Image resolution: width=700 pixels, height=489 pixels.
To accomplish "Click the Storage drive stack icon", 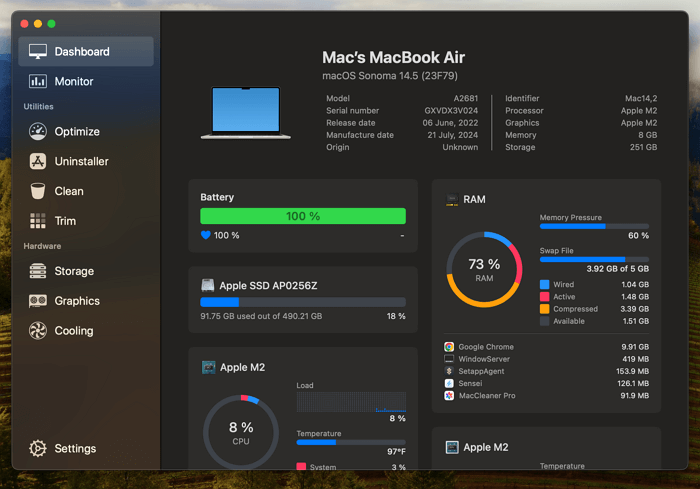I will [x=38, y=271].
